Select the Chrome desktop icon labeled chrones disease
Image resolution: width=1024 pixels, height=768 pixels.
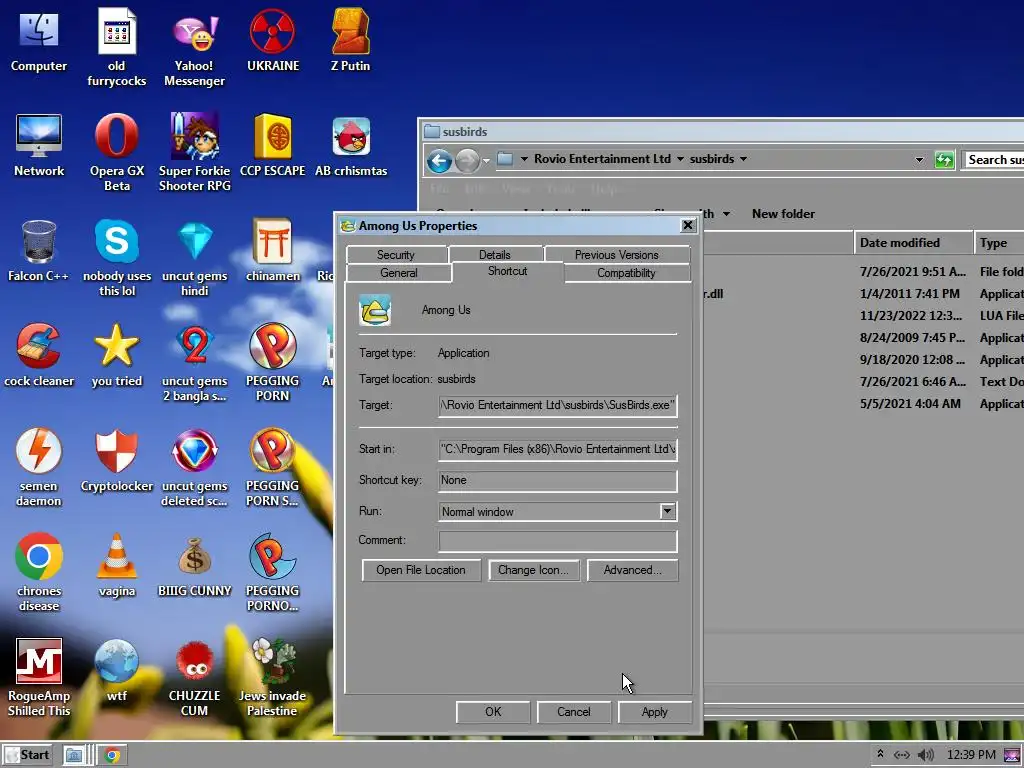tap(39, 573)
